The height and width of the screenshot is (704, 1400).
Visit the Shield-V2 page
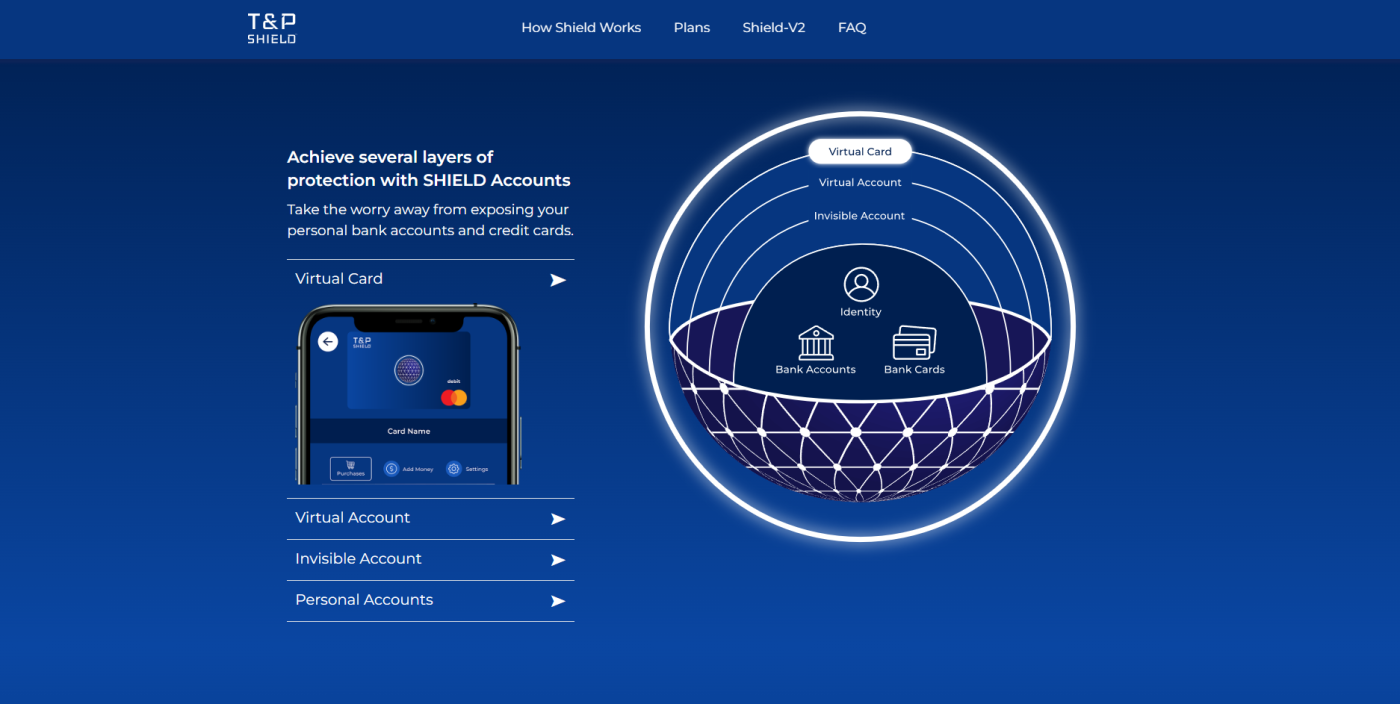coord(773,28)
